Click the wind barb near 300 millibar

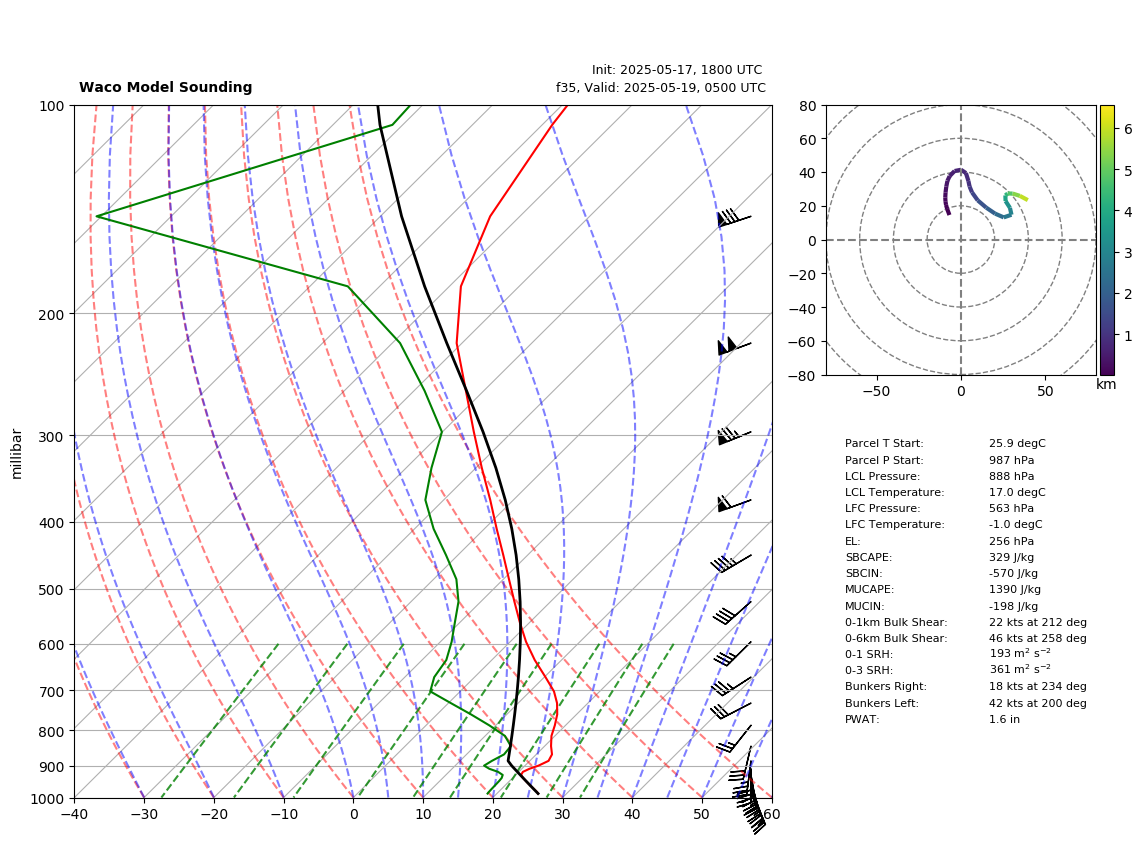pos(733,436)
